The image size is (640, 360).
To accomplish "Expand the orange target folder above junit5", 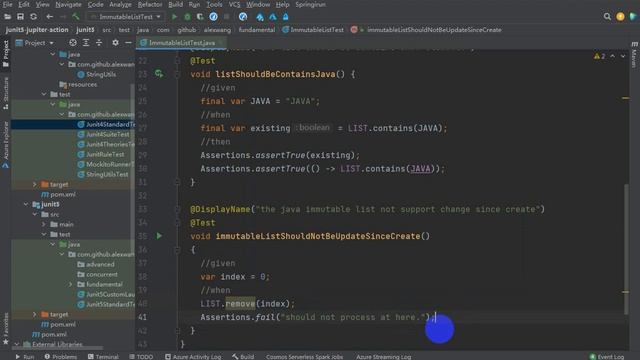I will coord(35,184).
